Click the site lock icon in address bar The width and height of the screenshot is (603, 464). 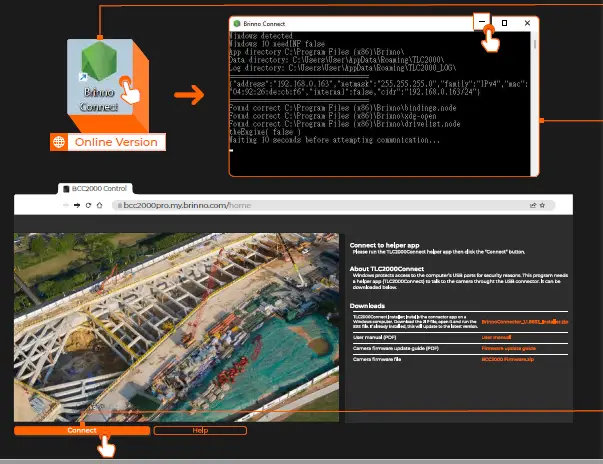pos(120,206)
